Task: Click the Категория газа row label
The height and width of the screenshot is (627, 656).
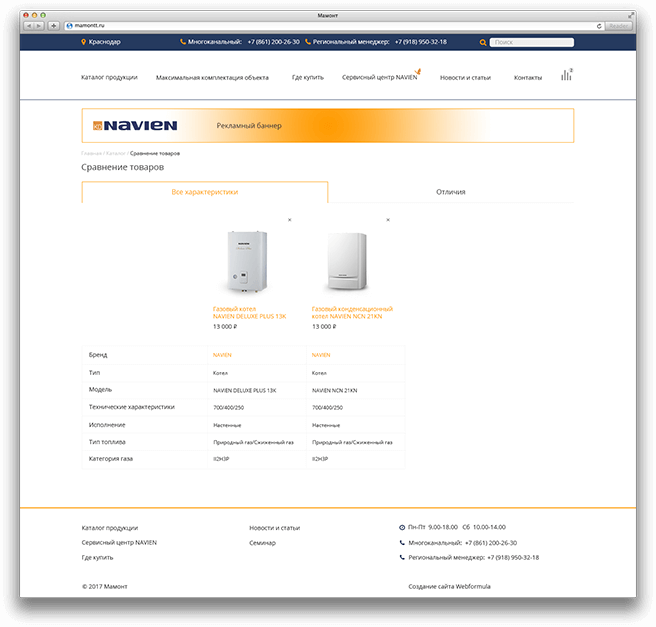Action: (110, 459)
